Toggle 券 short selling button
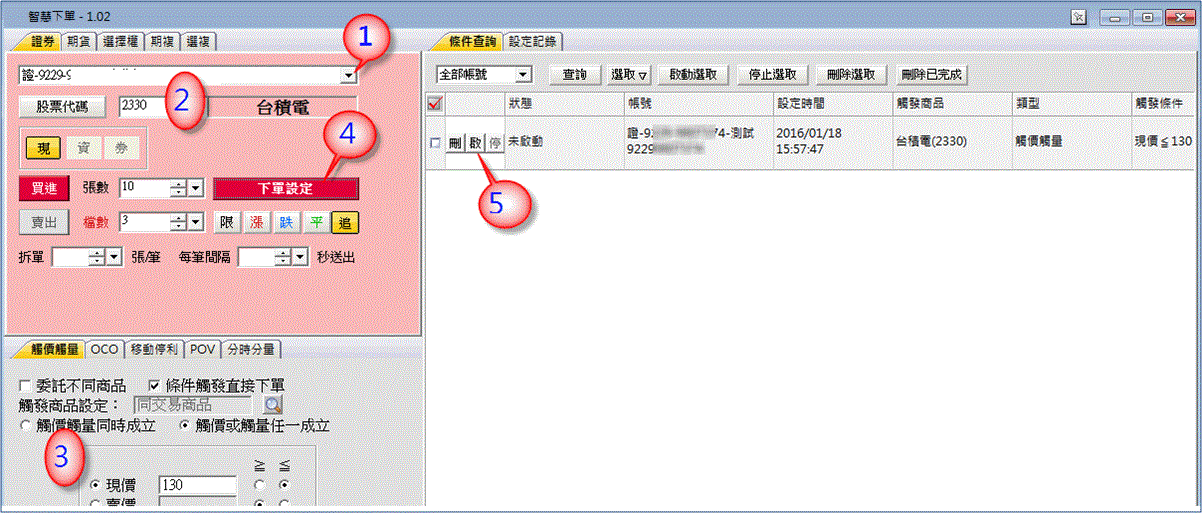Viewport: 1202px width, 513px height. click(x=121, y=148)
